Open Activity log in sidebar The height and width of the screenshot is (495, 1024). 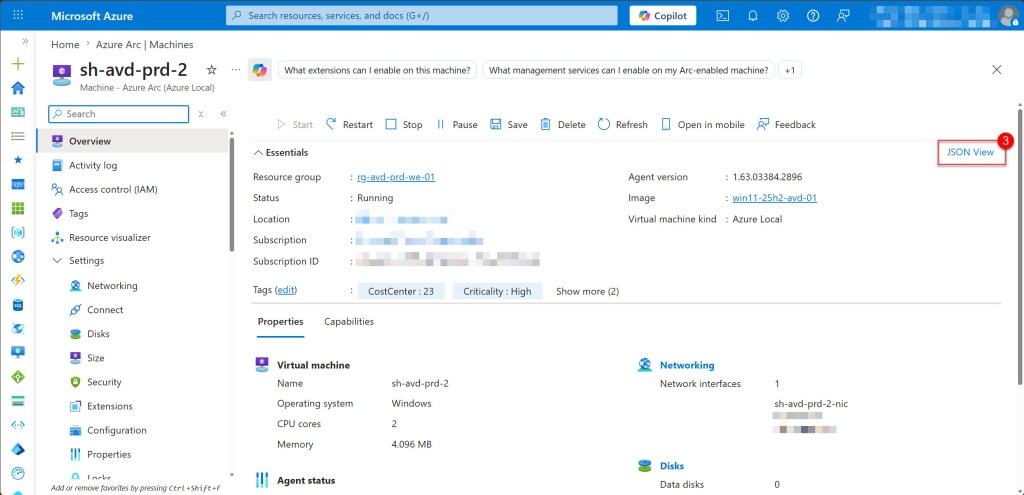92,166
